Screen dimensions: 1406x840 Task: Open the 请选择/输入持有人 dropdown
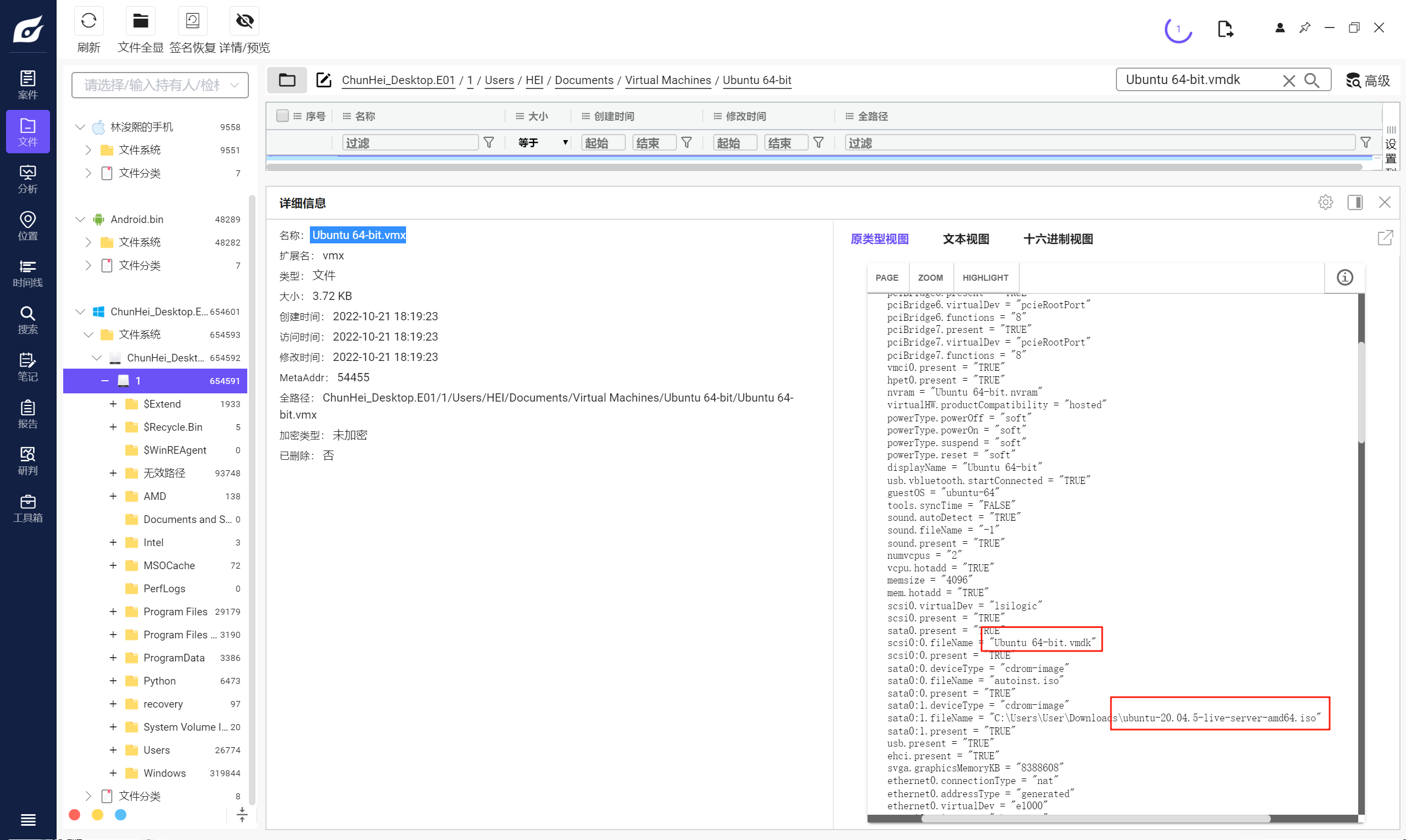point(160,85)
